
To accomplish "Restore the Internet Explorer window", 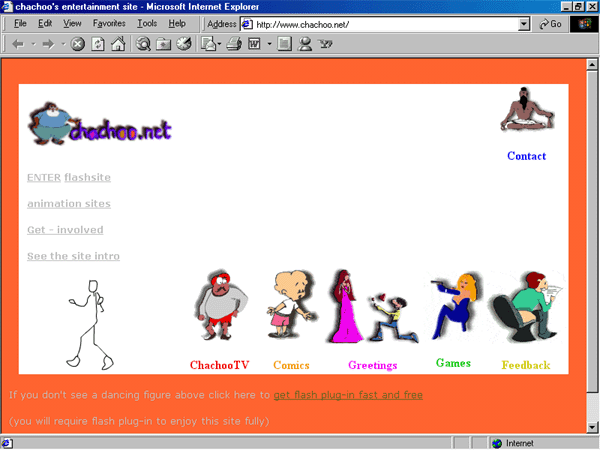I will (x=579, y=7).
